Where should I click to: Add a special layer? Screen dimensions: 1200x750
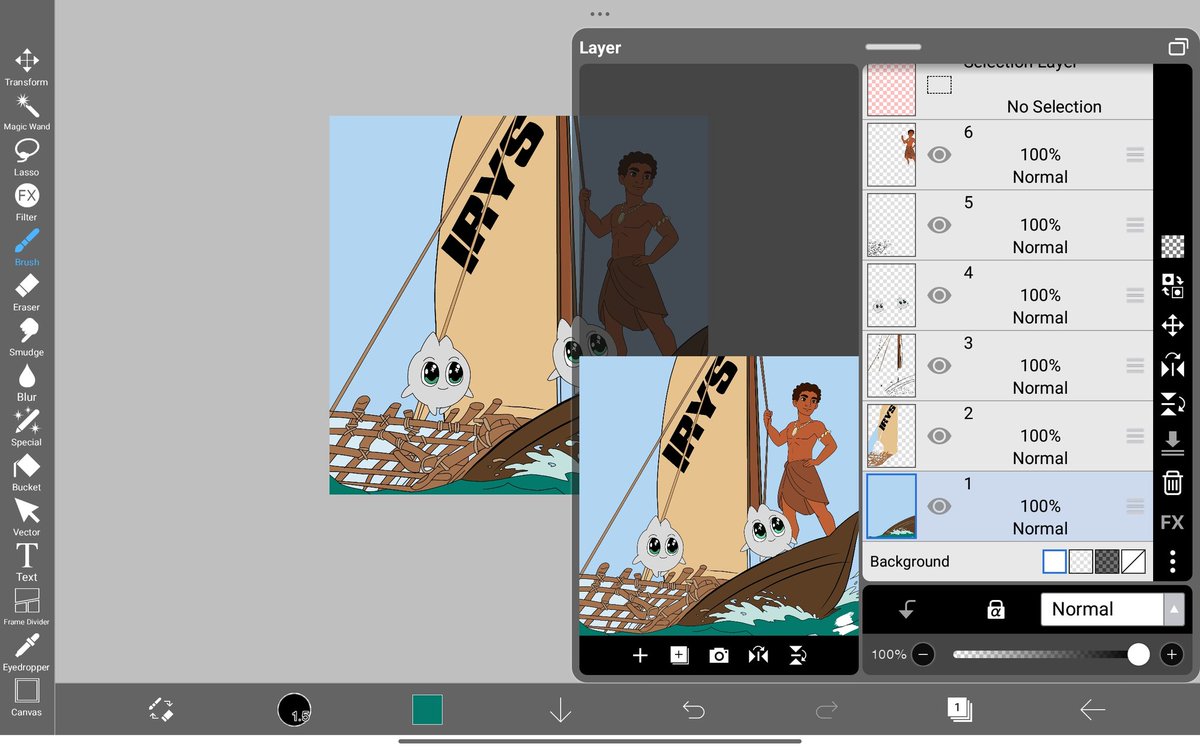(x=679, y=655)
